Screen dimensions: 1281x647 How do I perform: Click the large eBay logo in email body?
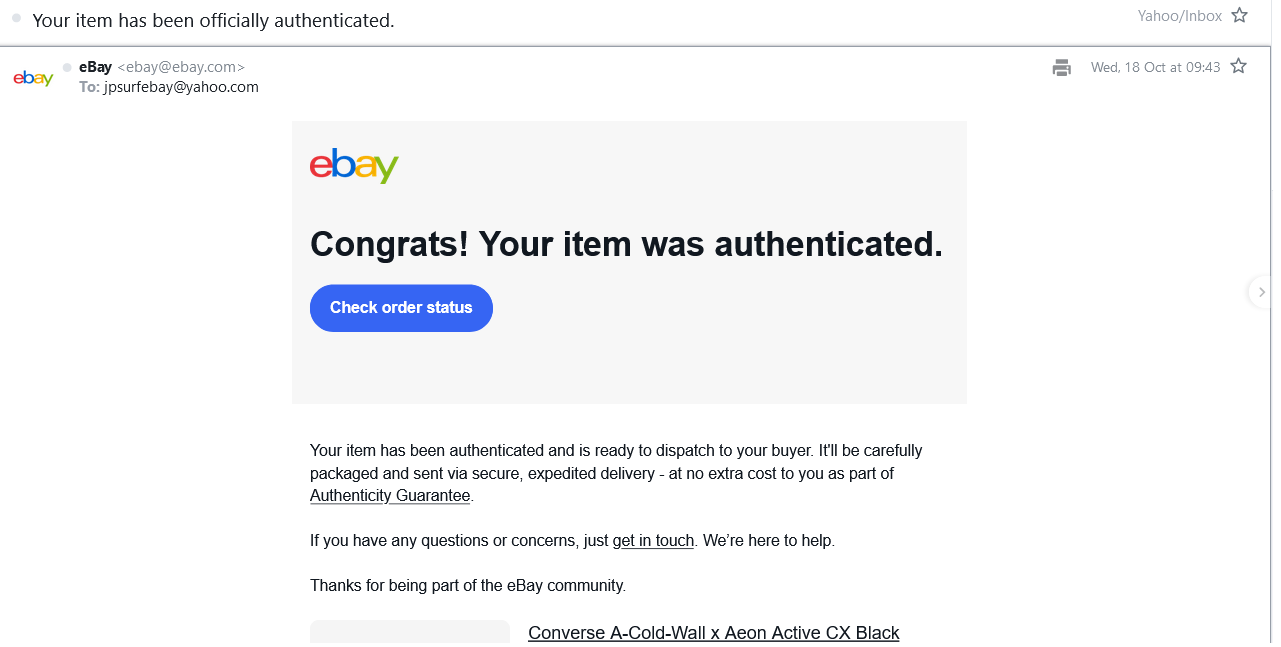(x=354, y=166)
